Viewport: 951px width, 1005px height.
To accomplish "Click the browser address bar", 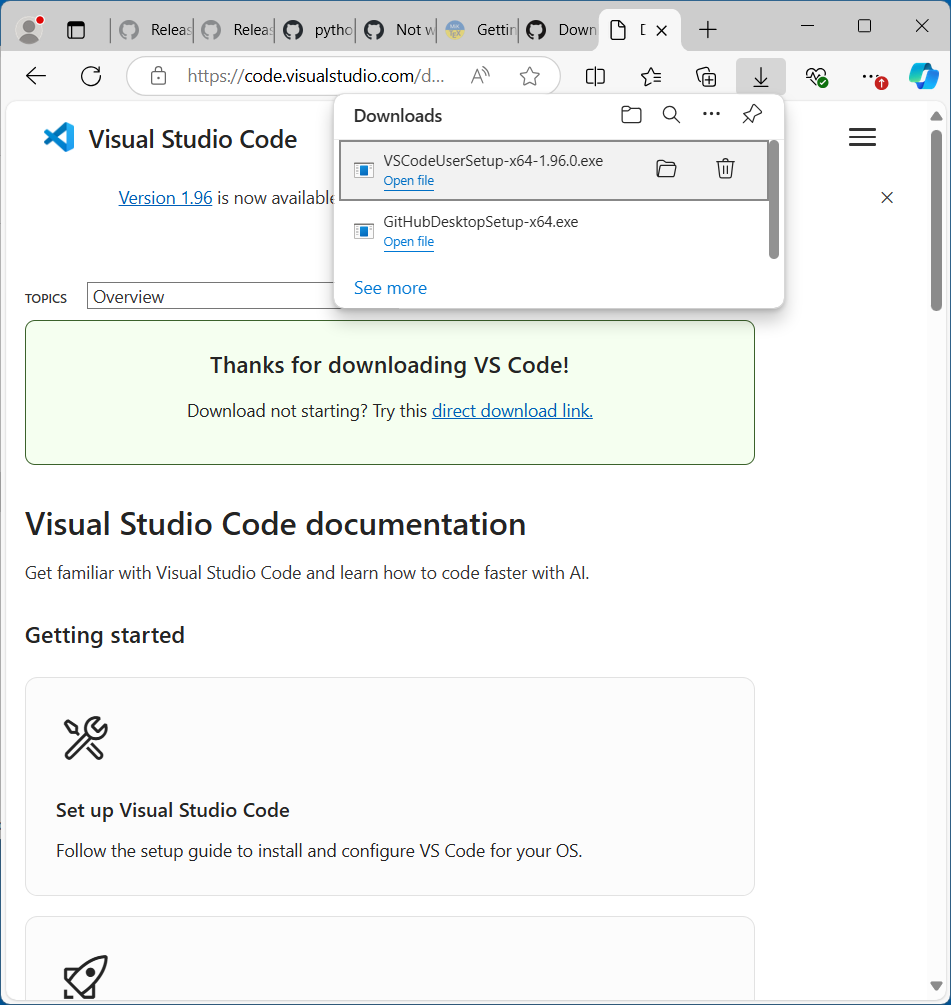I will point(315,76).
